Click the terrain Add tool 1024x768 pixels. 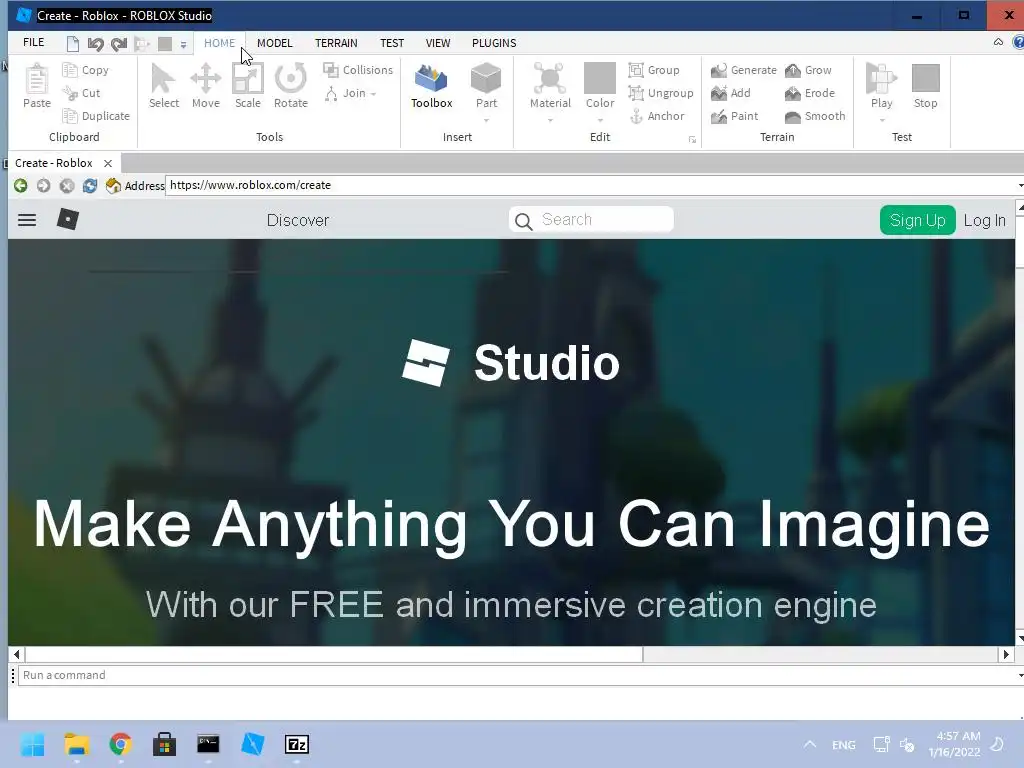point(731,93)
